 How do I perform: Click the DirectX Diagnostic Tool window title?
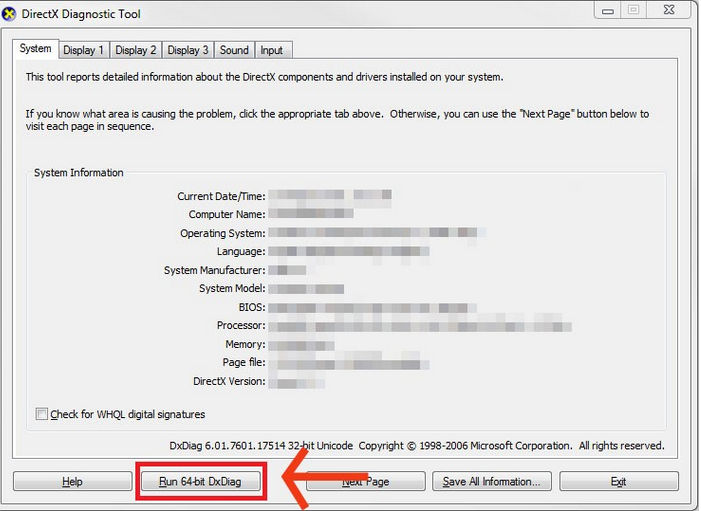point(81,14)
